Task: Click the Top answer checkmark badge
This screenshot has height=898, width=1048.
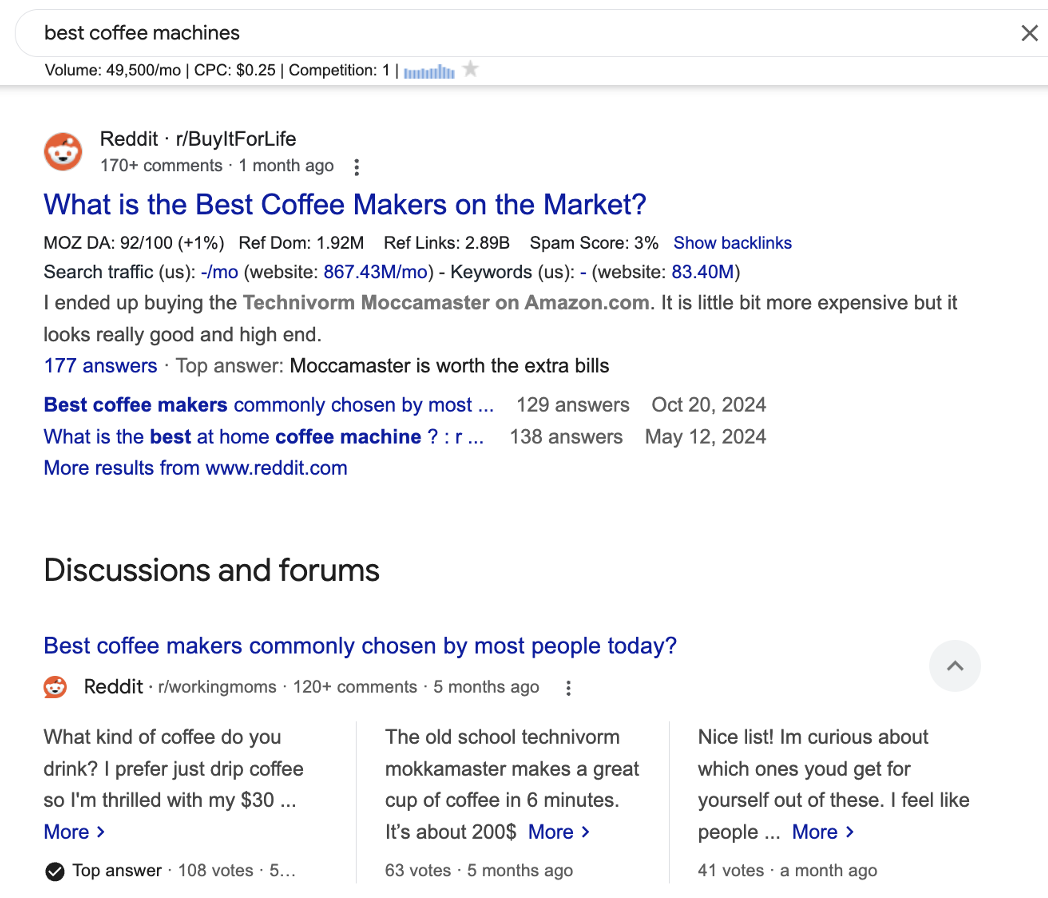Action: click(55, 871)
